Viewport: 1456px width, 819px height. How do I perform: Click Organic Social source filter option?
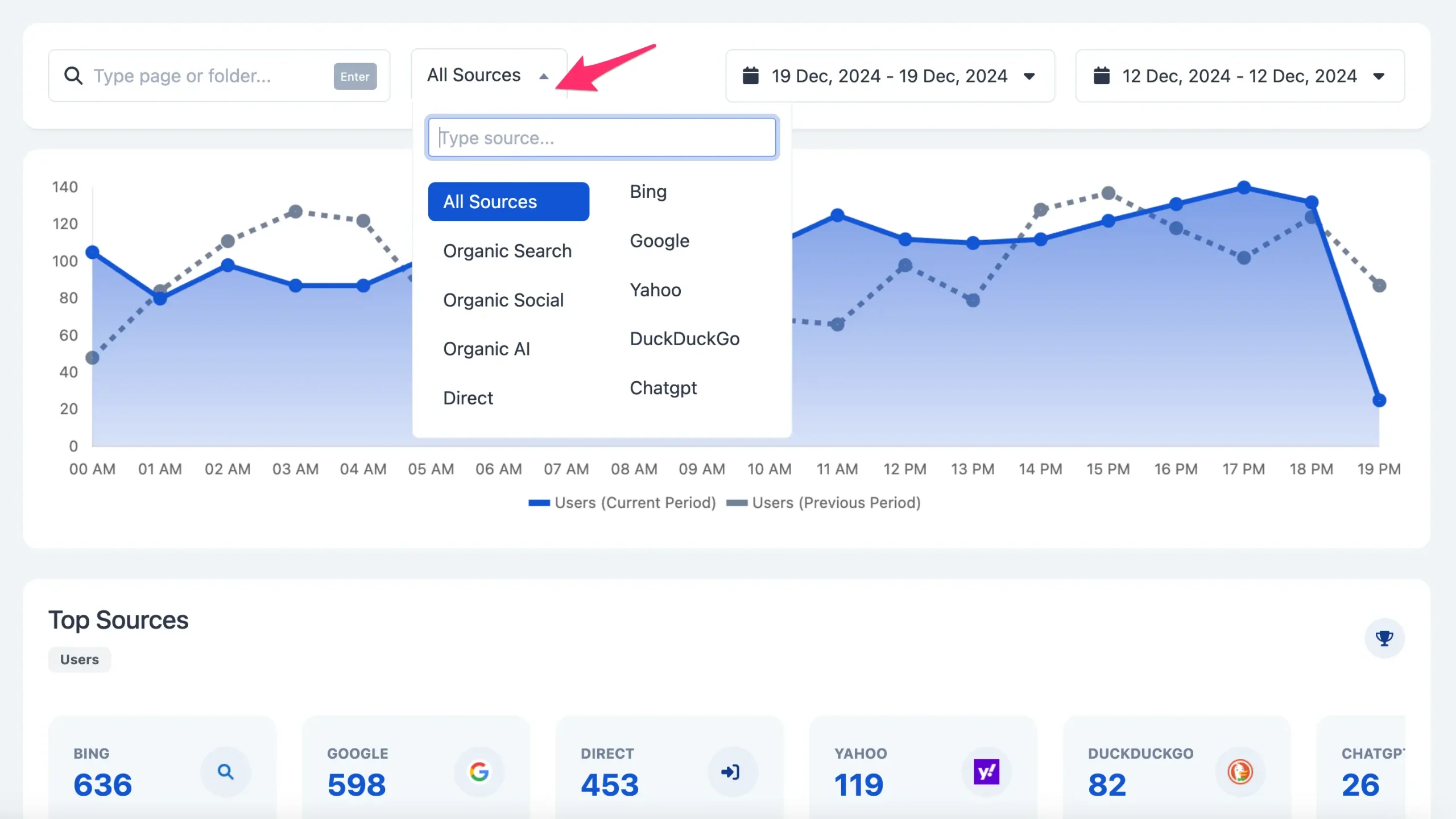[x=503, y=299]
